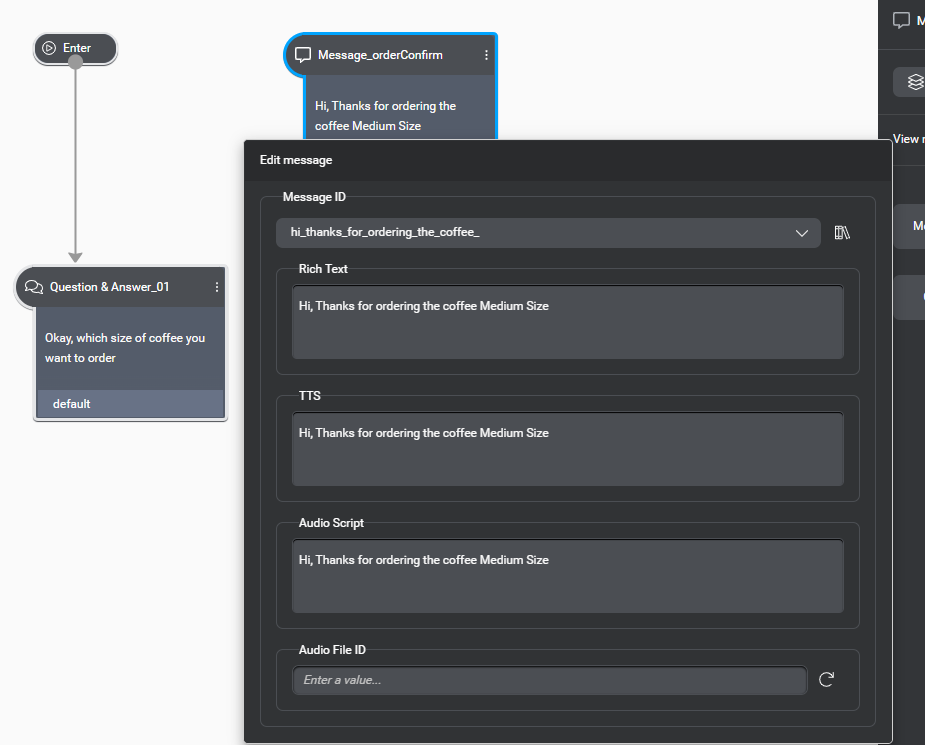Expand the Message ID dropdown chevron

(x=801, y=233)
